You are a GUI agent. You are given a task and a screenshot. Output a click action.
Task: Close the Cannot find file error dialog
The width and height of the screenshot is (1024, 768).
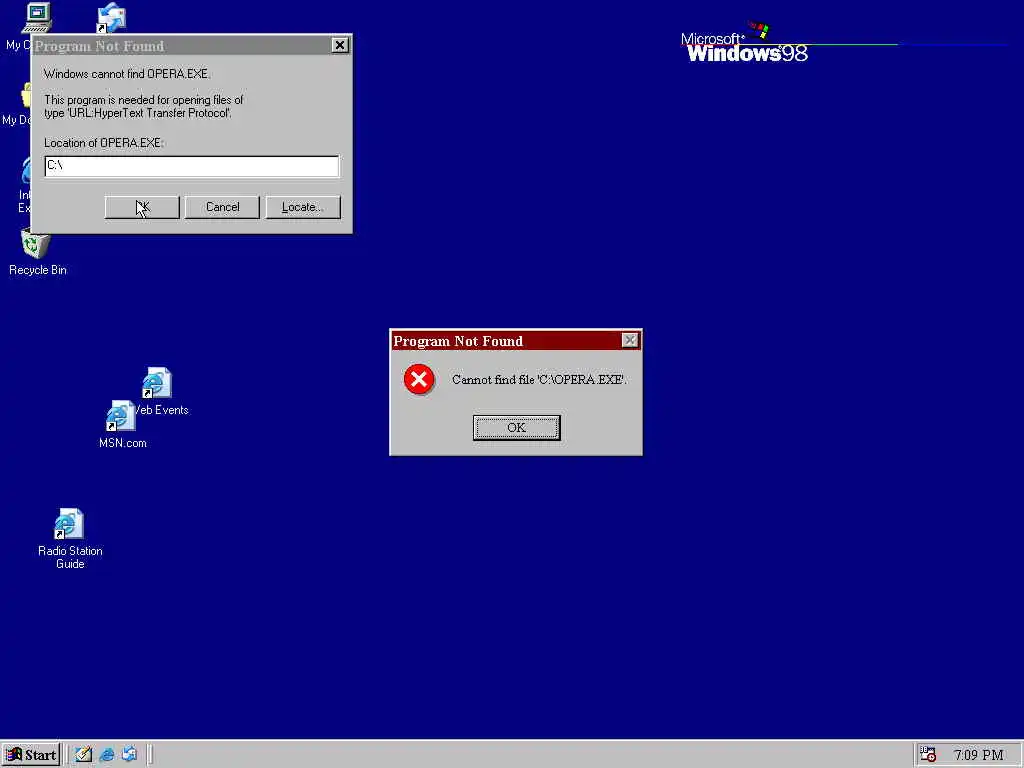click(x=630, y=340)
